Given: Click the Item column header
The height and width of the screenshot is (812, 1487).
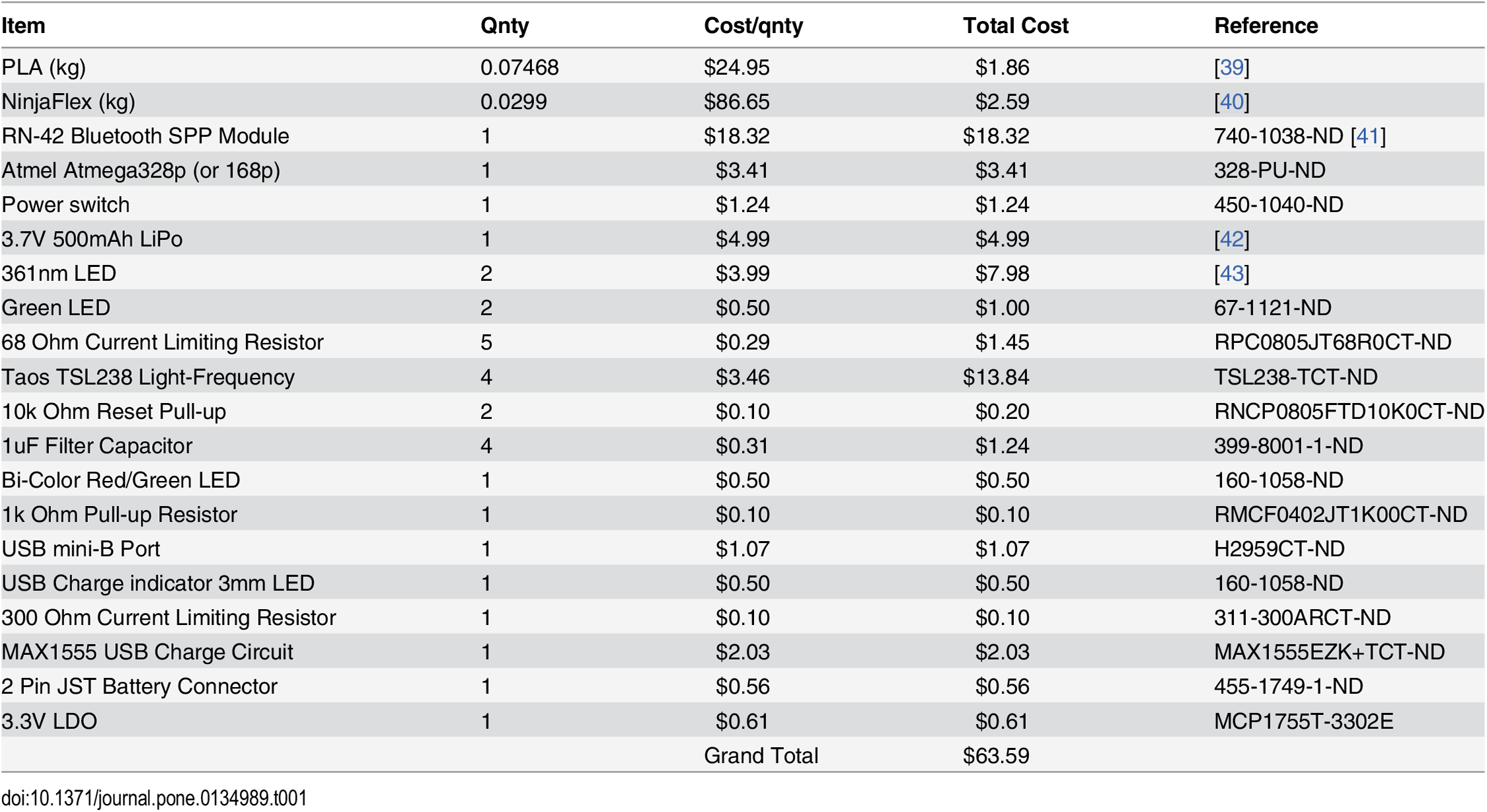Looking at the screenshot, I should click(24, 26).
